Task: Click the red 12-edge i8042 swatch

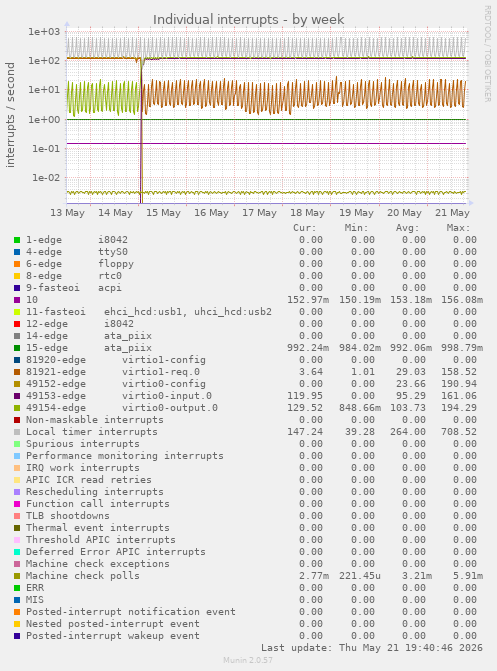Action: 17,324
